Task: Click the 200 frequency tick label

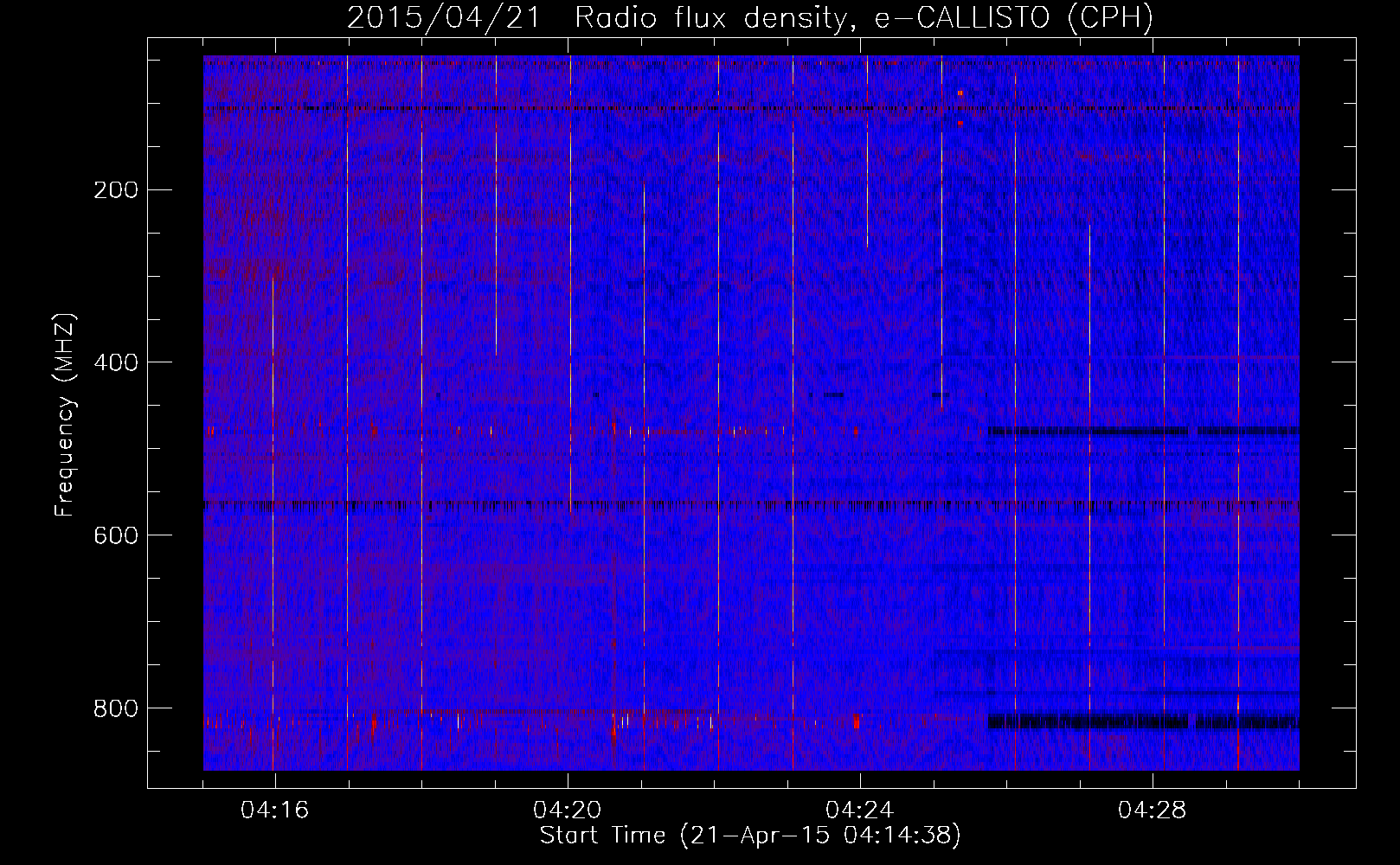Action: pos(115,189)
